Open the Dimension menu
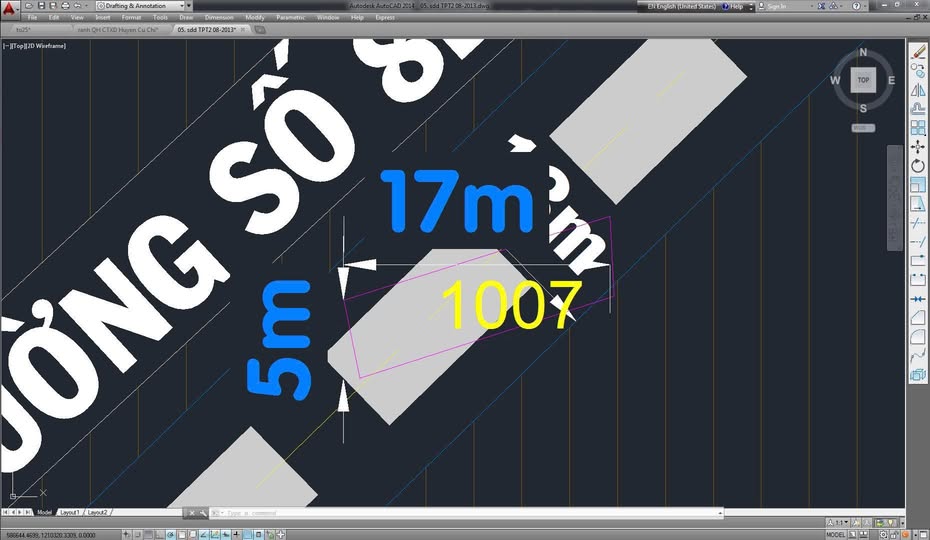This screenshot has height=540, width=930. click(219, 18)
